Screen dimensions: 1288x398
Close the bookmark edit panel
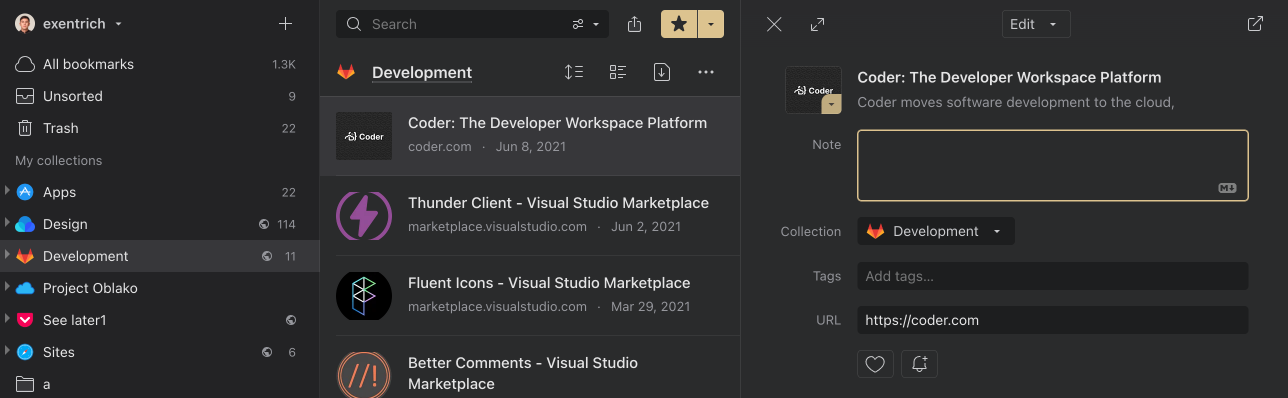coord(774,24)
